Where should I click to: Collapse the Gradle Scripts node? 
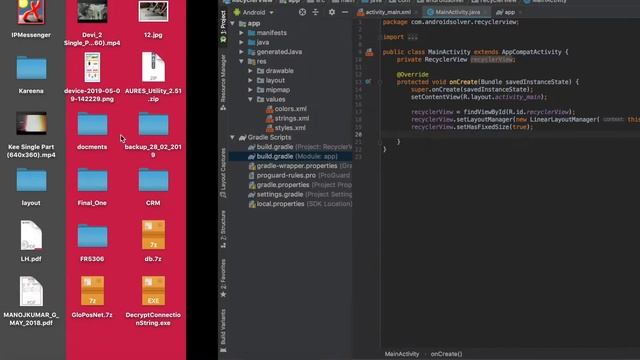232,138
